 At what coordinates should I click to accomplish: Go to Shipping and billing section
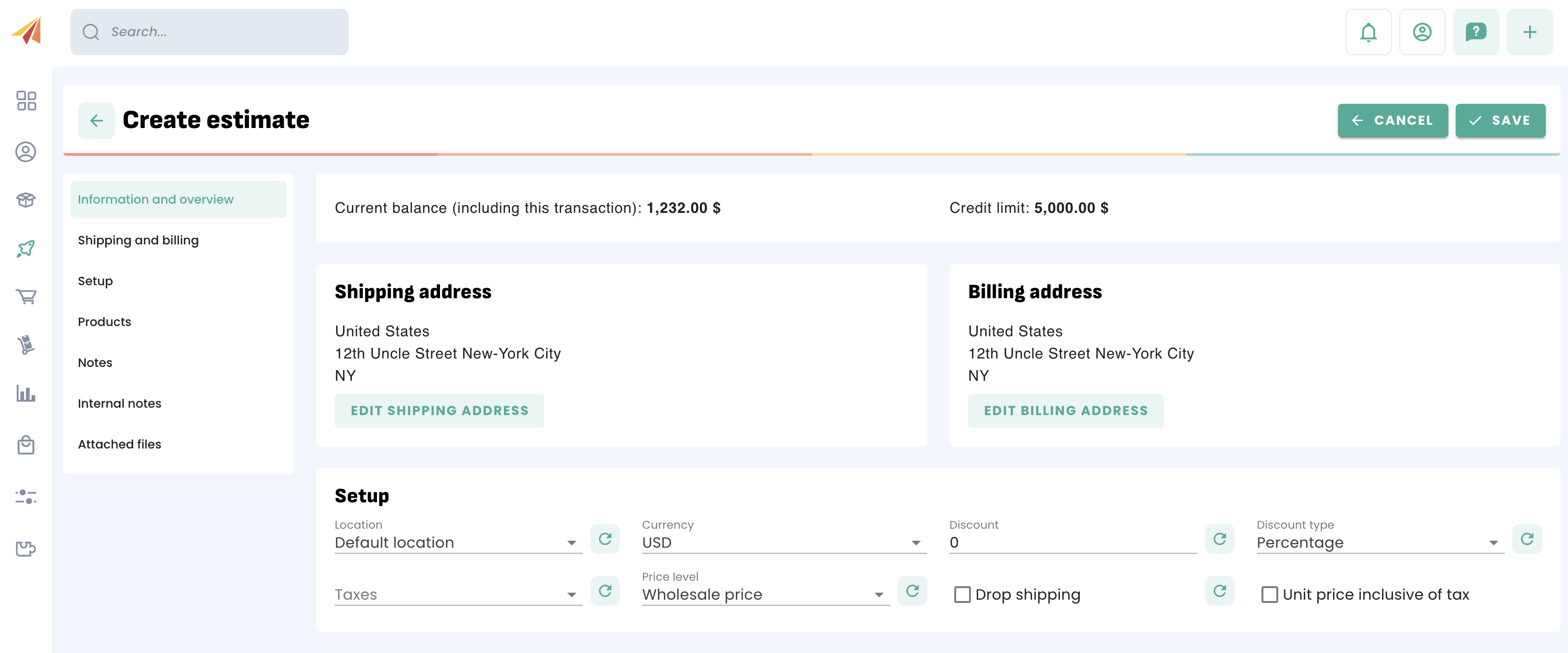click(x=138, y=240)
